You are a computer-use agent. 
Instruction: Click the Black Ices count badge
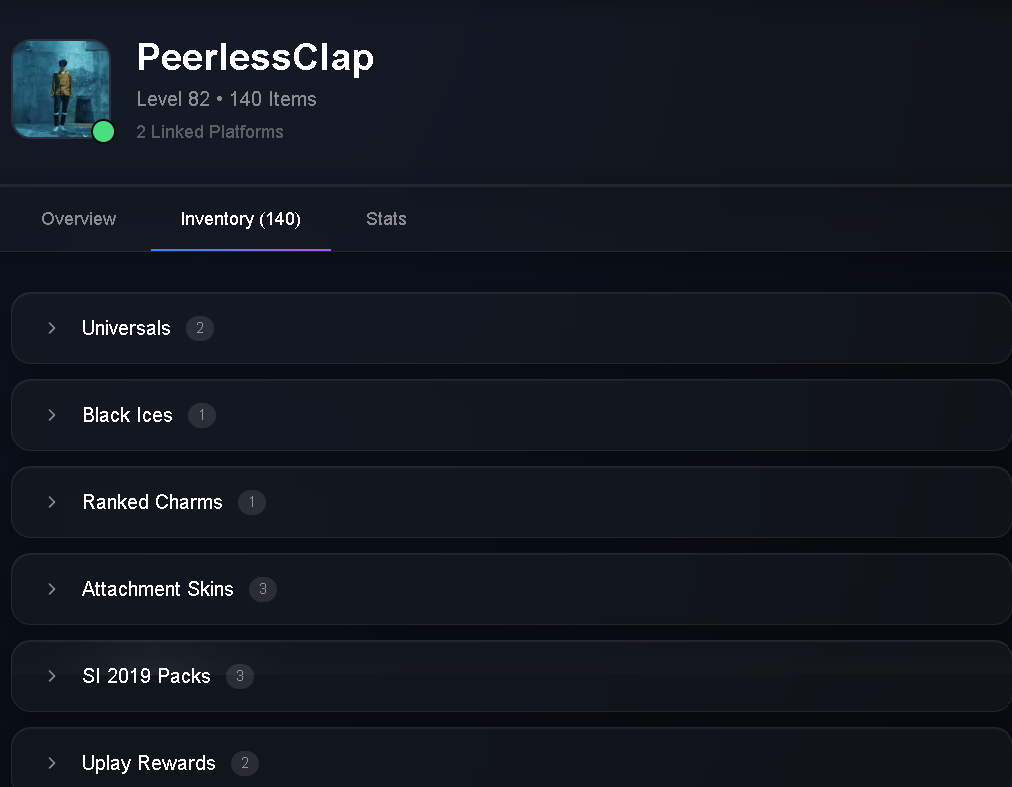(202, 415)
